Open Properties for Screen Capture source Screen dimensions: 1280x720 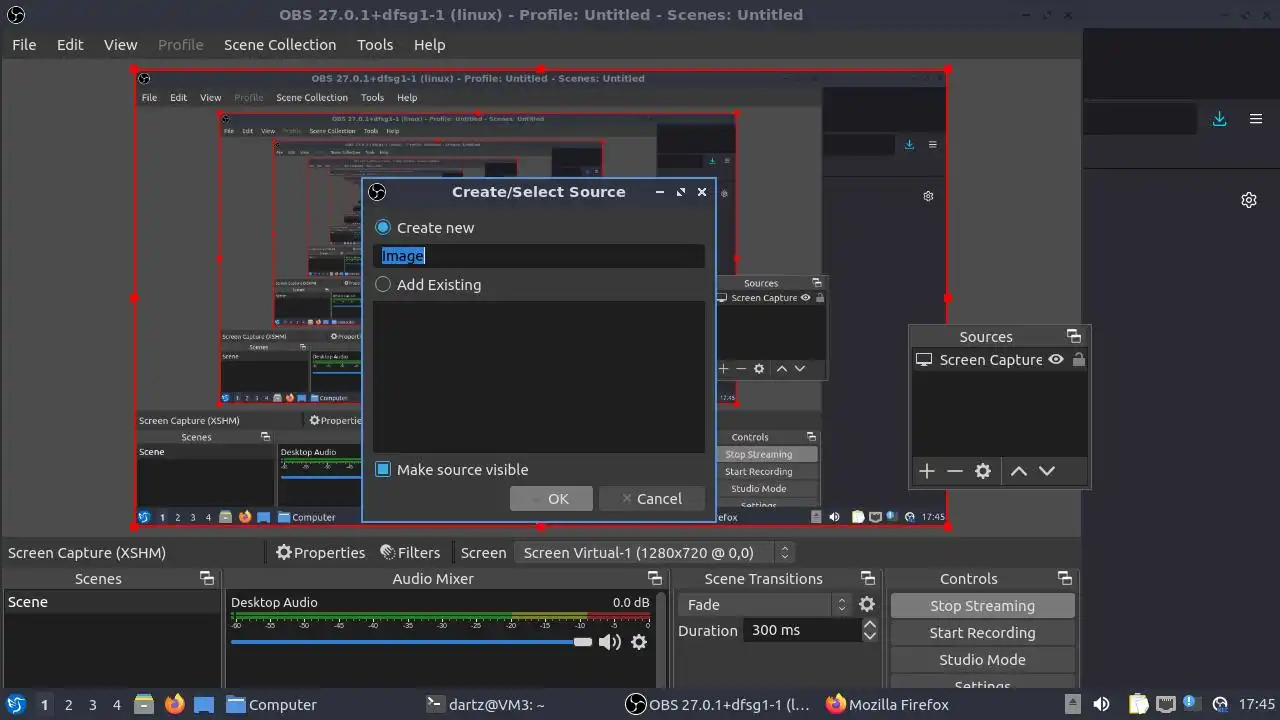coord(320,552)
